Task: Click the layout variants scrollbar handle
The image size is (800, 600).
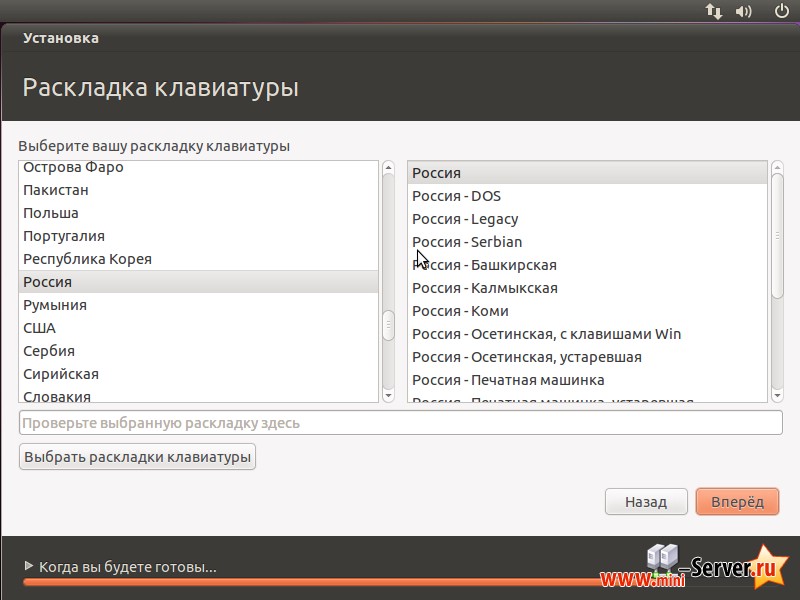Action: [777, 236]
